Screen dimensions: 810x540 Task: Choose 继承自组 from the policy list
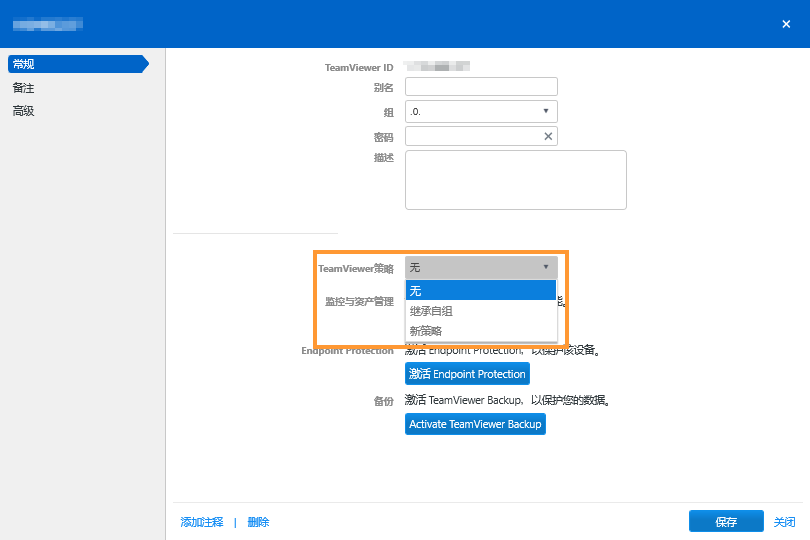tap(480, 310)
